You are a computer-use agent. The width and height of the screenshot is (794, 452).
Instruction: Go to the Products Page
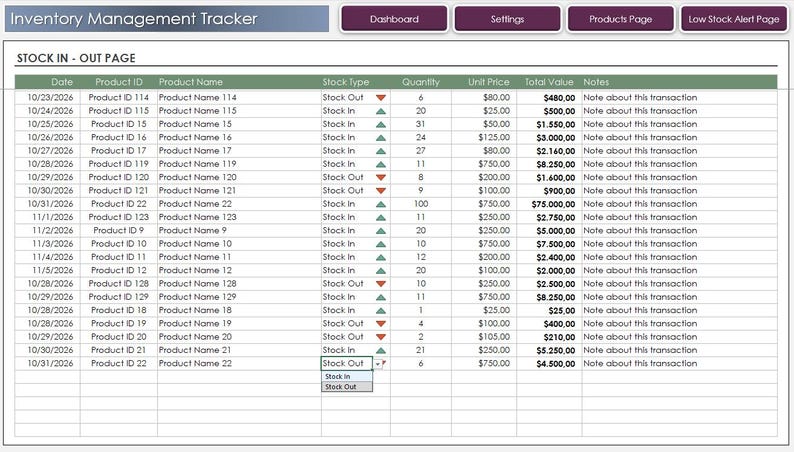pyautogui.click(x=620, y=19)
